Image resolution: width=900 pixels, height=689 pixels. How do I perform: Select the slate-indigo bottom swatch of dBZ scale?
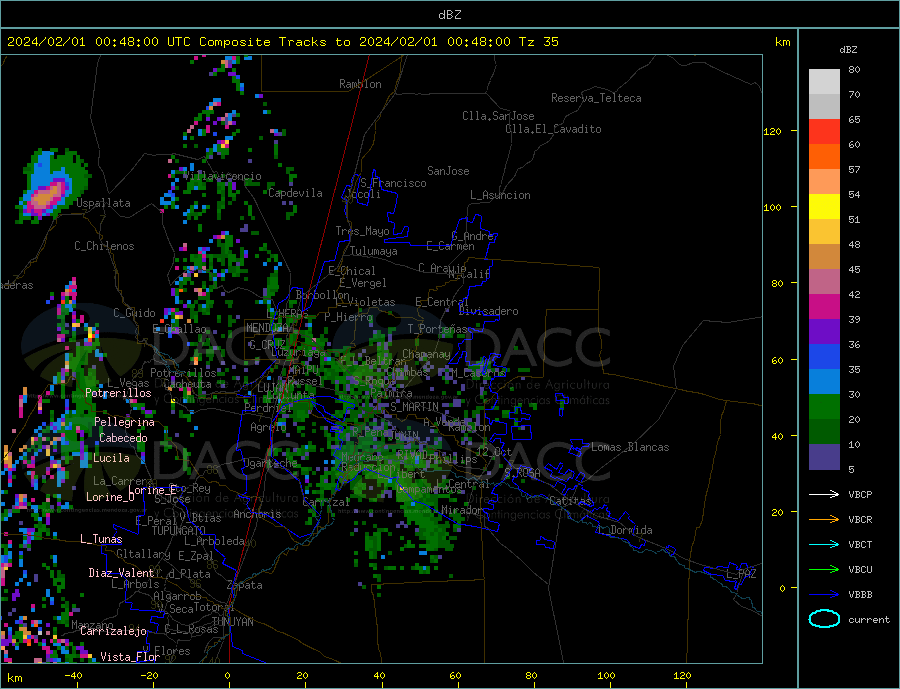[x=824, y=457]
